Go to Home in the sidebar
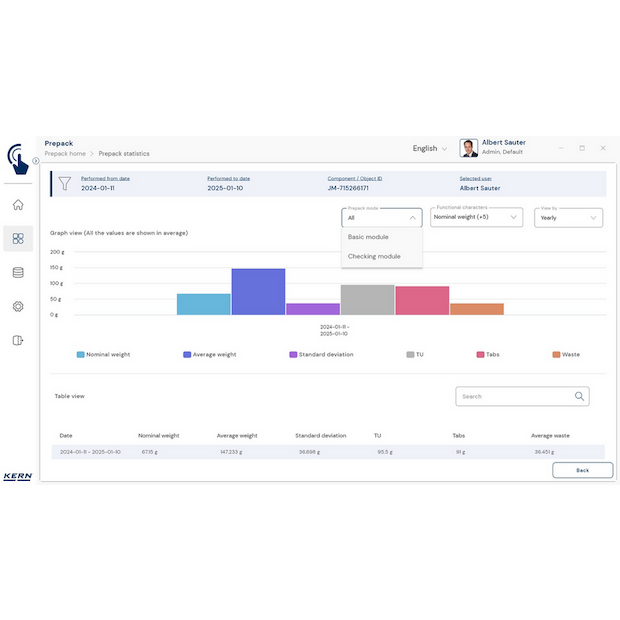The width and height of the screenshot is (620, 620). (x=18, y=205)
